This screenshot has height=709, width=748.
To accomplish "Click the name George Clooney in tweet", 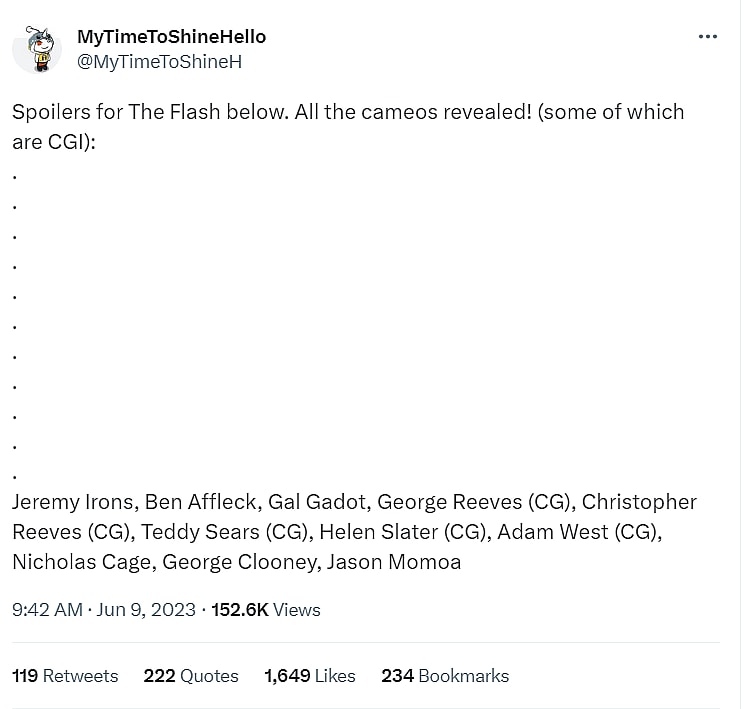I will [240, 562].
